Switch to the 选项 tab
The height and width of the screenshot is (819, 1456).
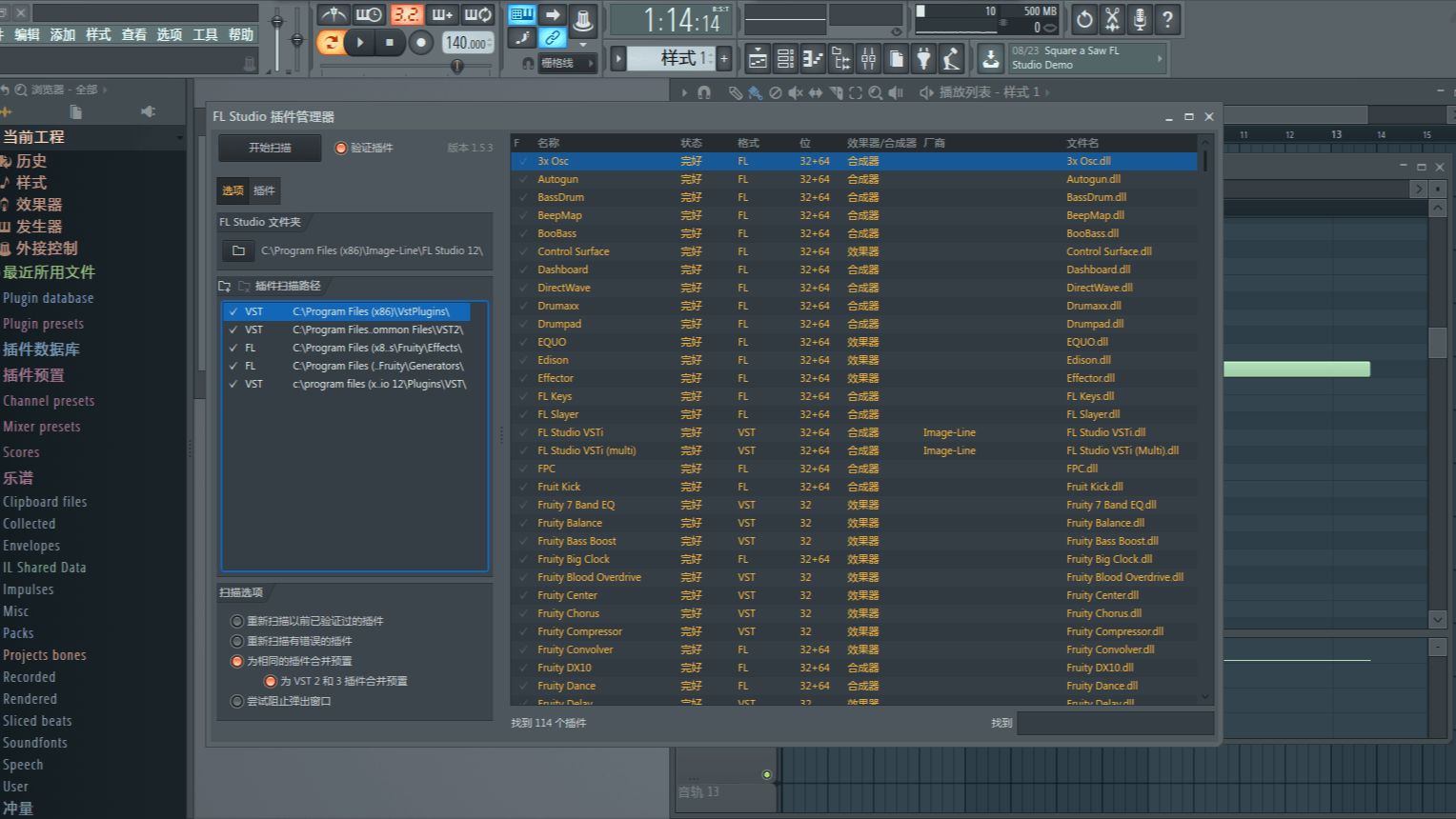[233, 190]
